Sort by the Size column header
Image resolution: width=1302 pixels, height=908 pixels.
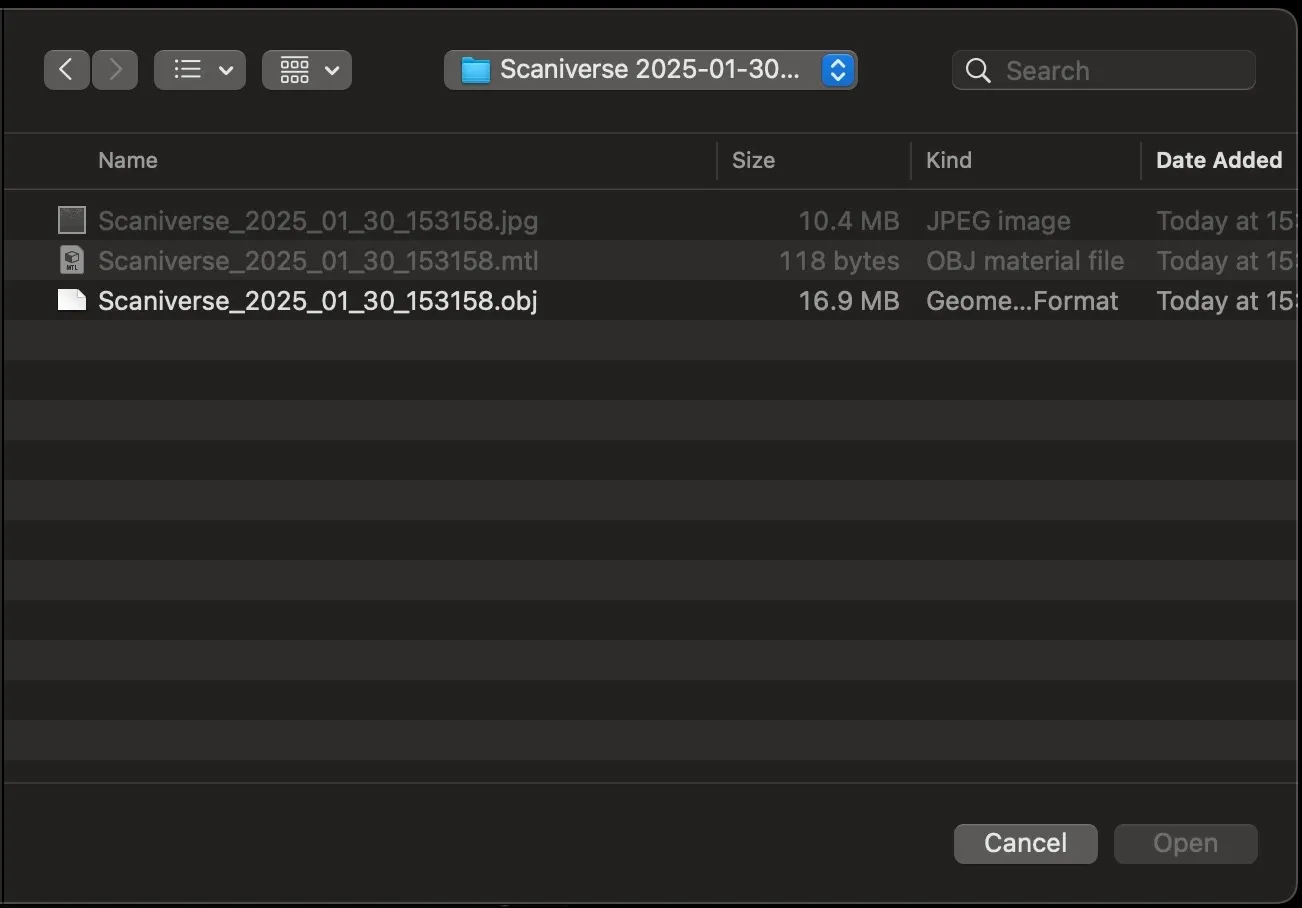[753, 160]
